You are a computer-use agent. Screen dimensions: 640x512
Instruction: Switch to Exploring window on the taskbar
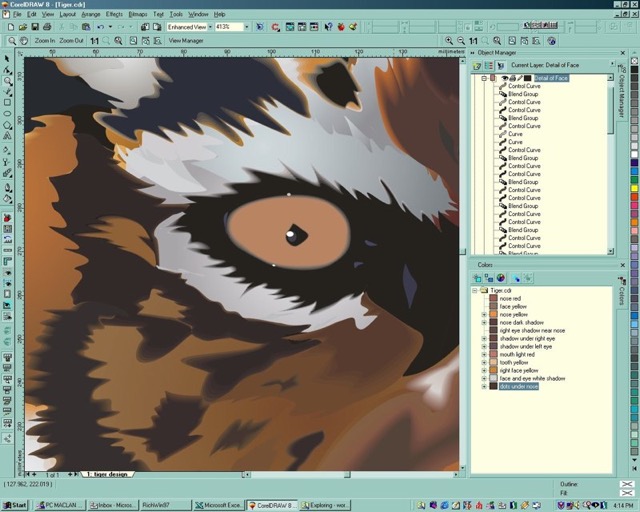click(x=325, y=505)
